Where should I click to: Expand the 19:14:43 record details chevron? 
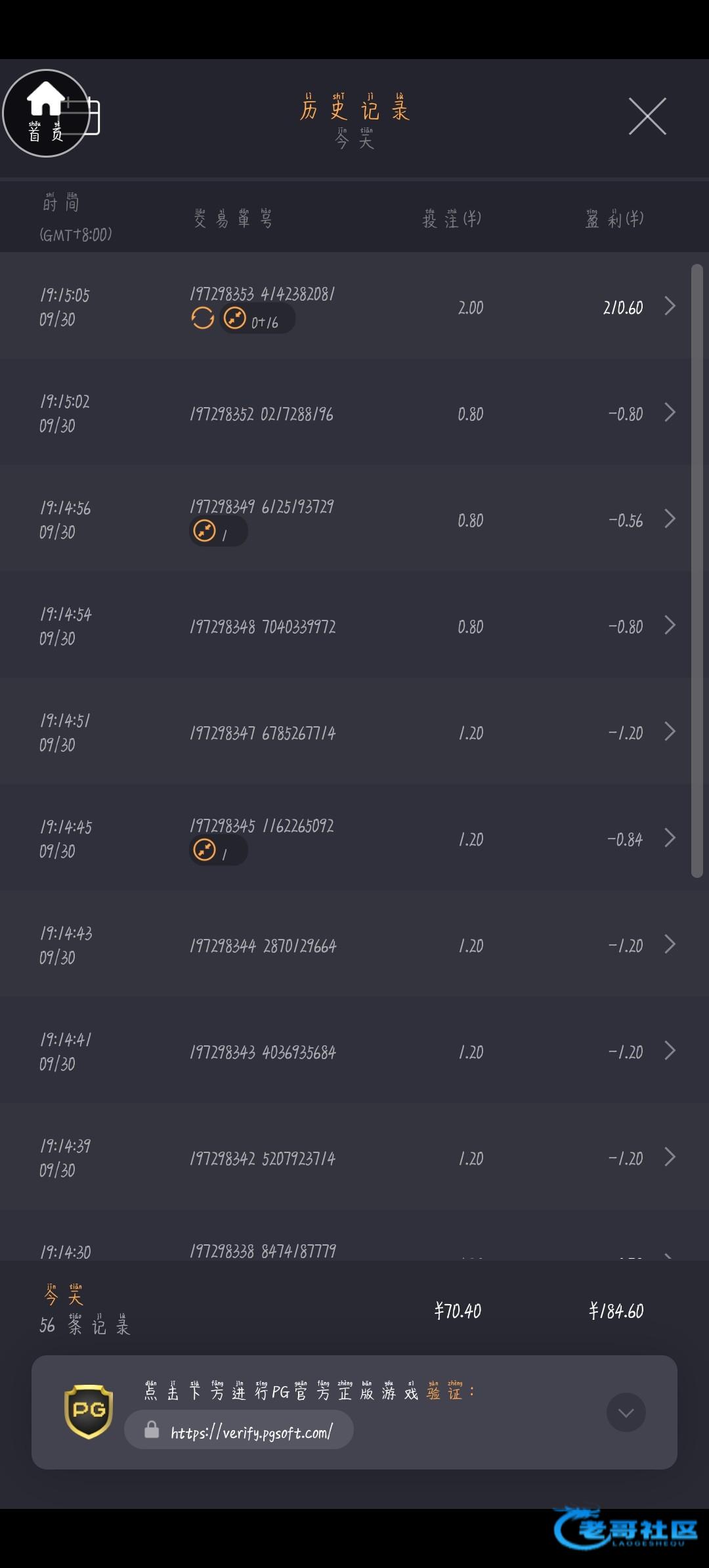(x=670, y=944)
